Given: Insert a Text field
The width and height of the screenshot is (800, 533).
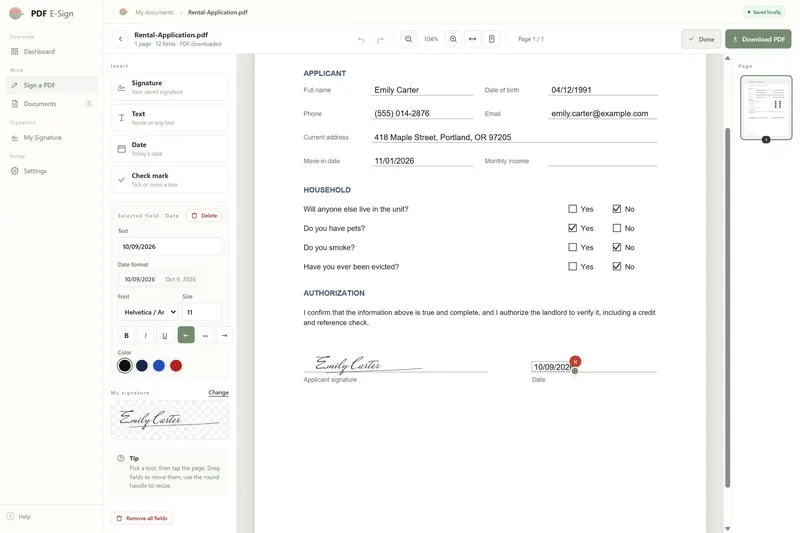Looking at the screenshot, I should [170, 118].
